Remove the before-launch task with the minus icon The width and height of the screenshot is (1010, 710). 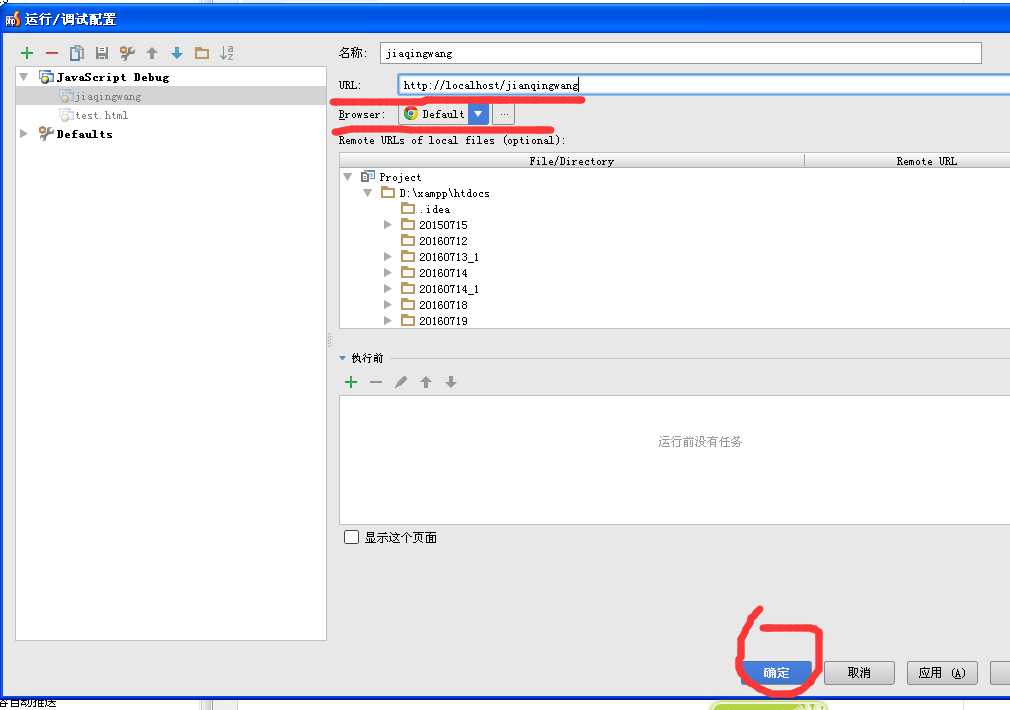tap(376, 382)
